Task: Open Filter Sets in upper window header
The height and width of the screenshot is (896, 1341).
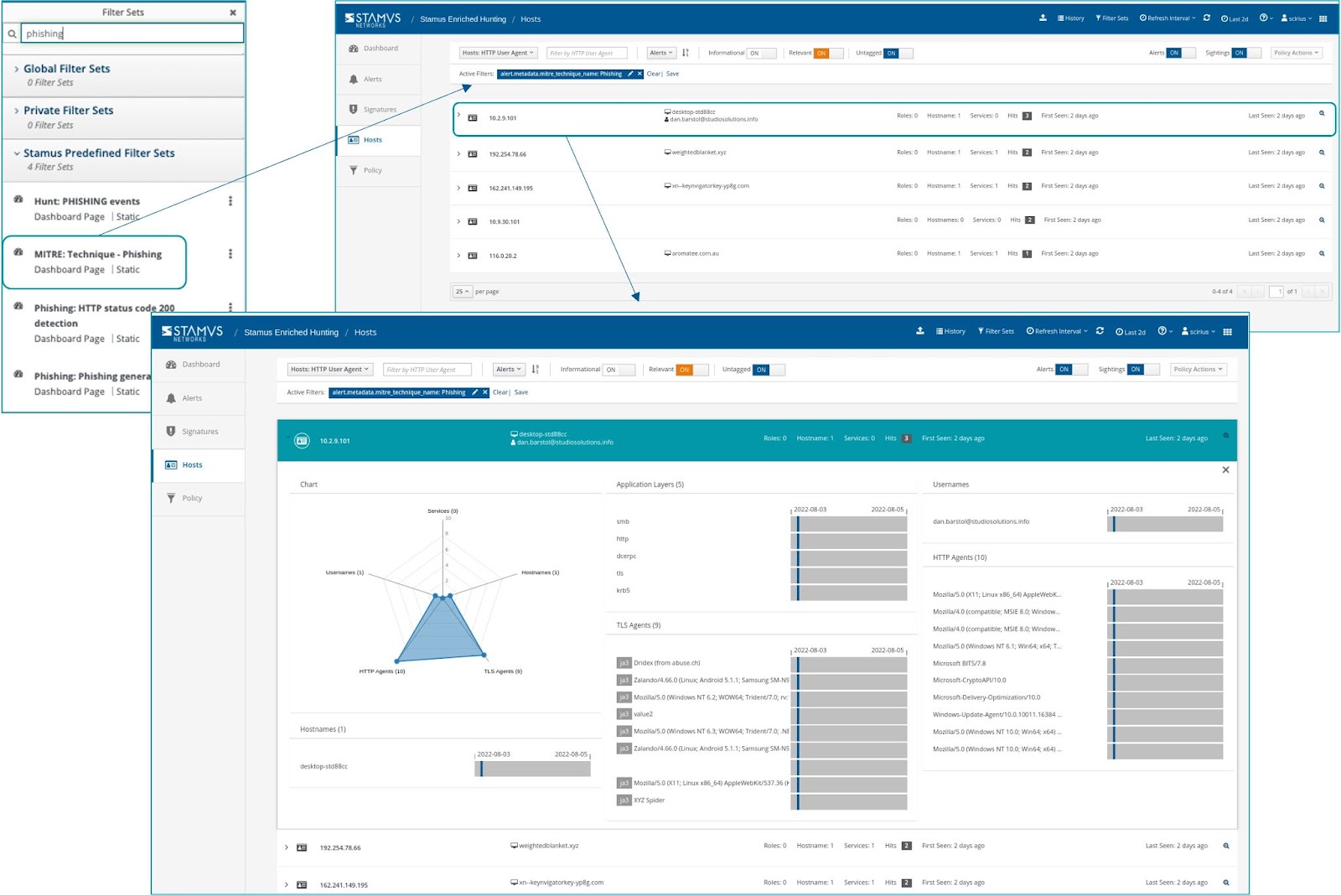Action: click(1112, 18)
